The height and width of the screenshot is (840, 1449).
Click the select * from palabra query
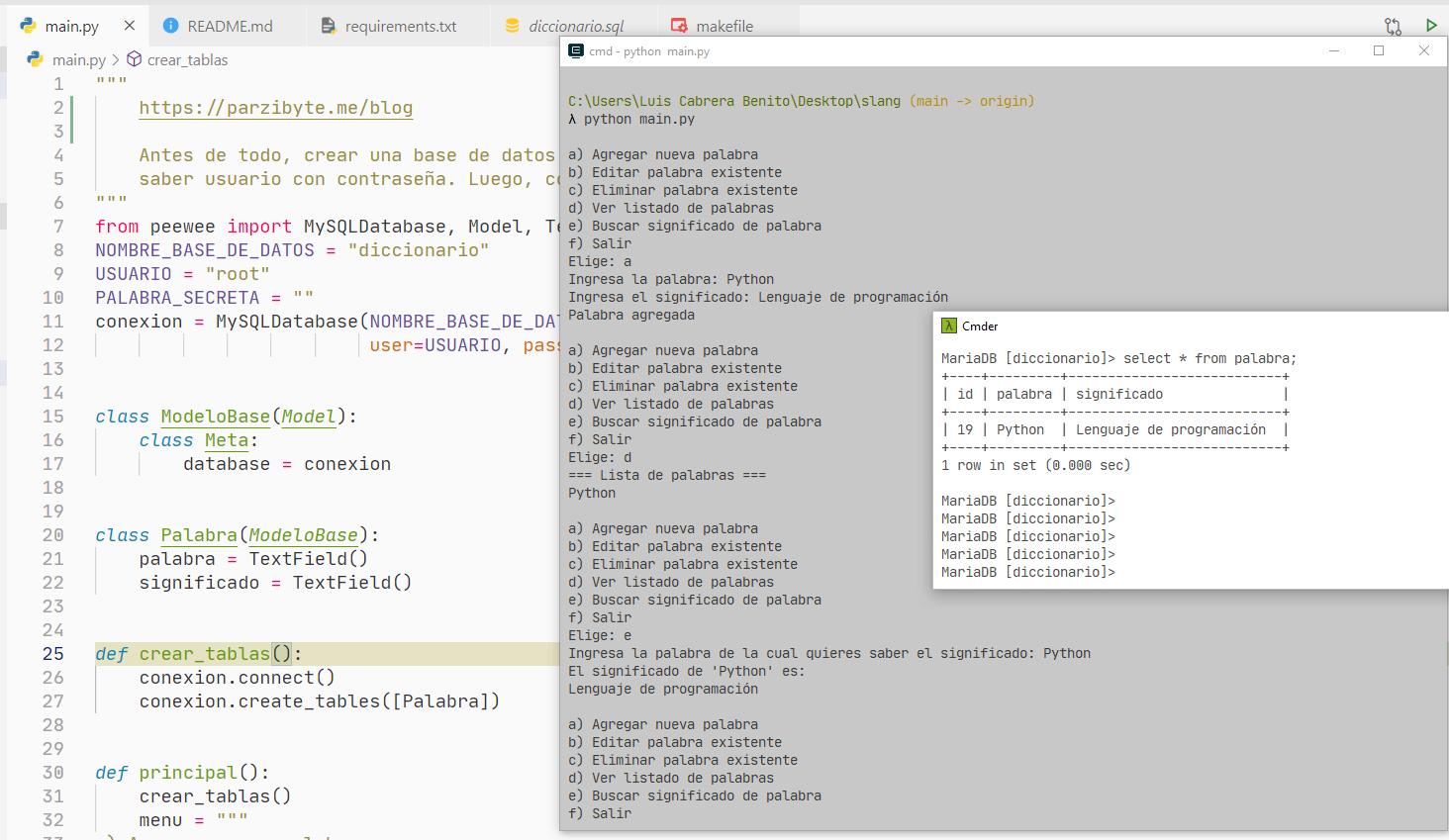coord(1209,358)
